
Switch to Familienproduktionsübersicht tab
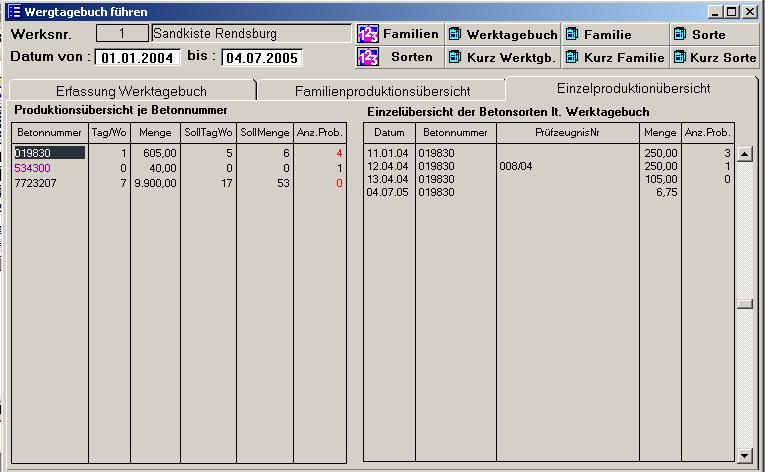click(x=382, y=91)
